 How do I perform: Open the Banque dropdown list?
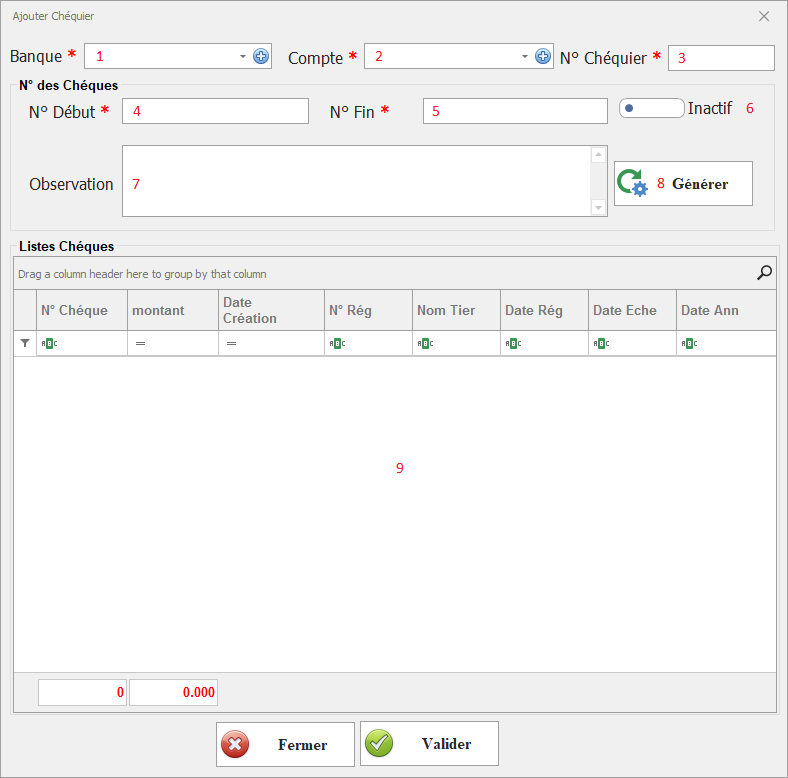click(x=242, y=57)
